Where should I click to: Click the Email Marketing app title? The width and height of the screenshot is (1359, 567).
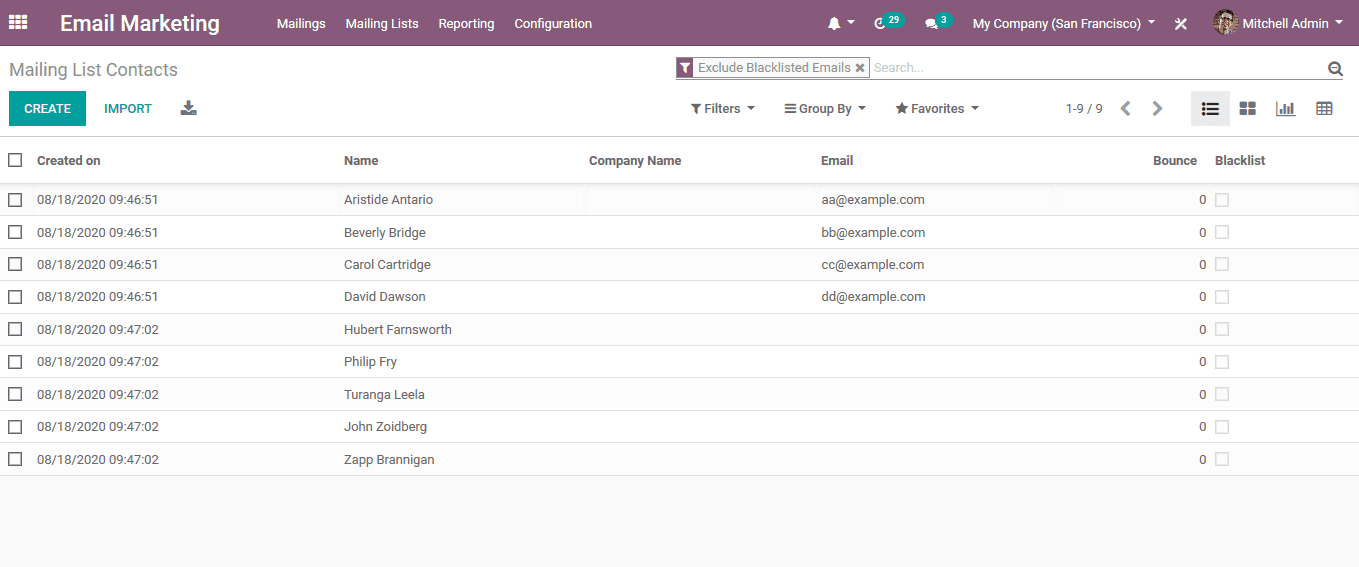point(140,23)
